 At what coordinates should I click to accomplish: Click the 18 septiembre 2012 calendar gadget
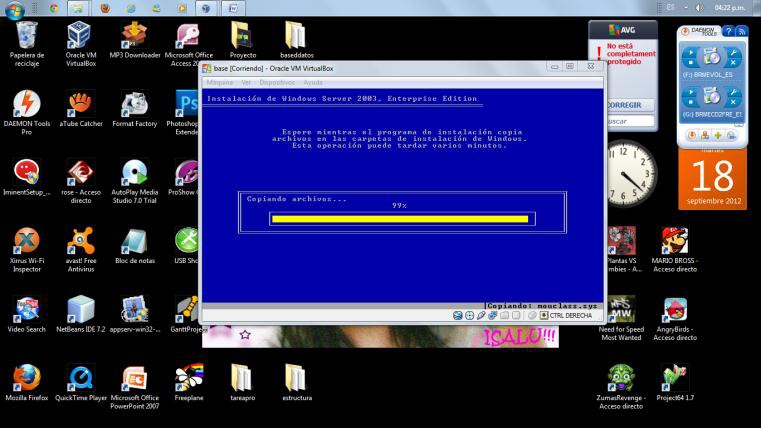coord(712,179)
